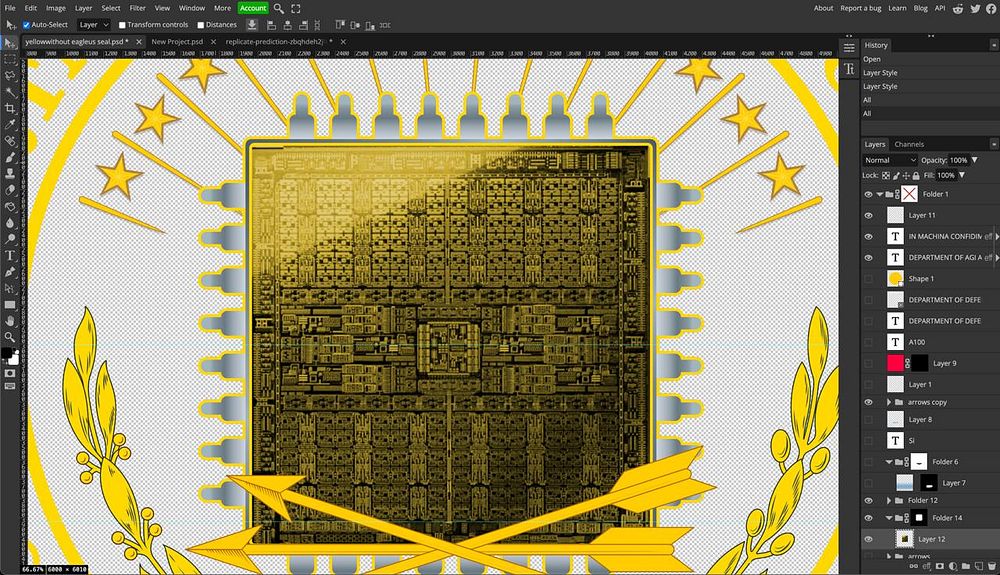Click the download/export icon in options bar

tap(252, 25)
